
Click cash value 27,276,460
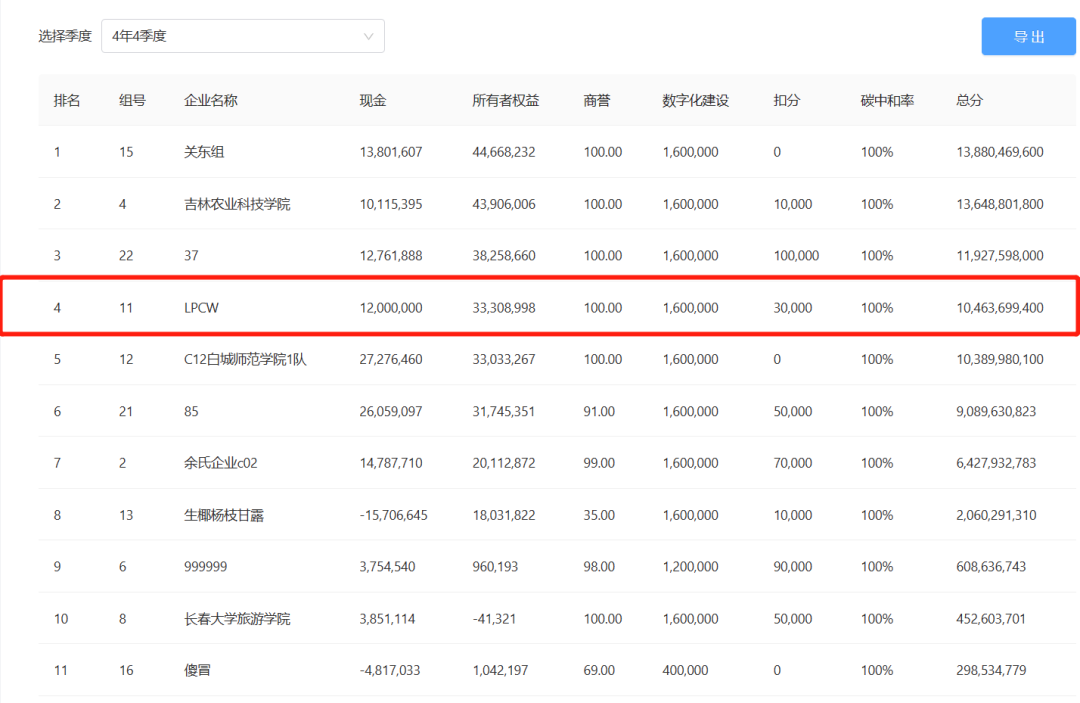(391, 359)
